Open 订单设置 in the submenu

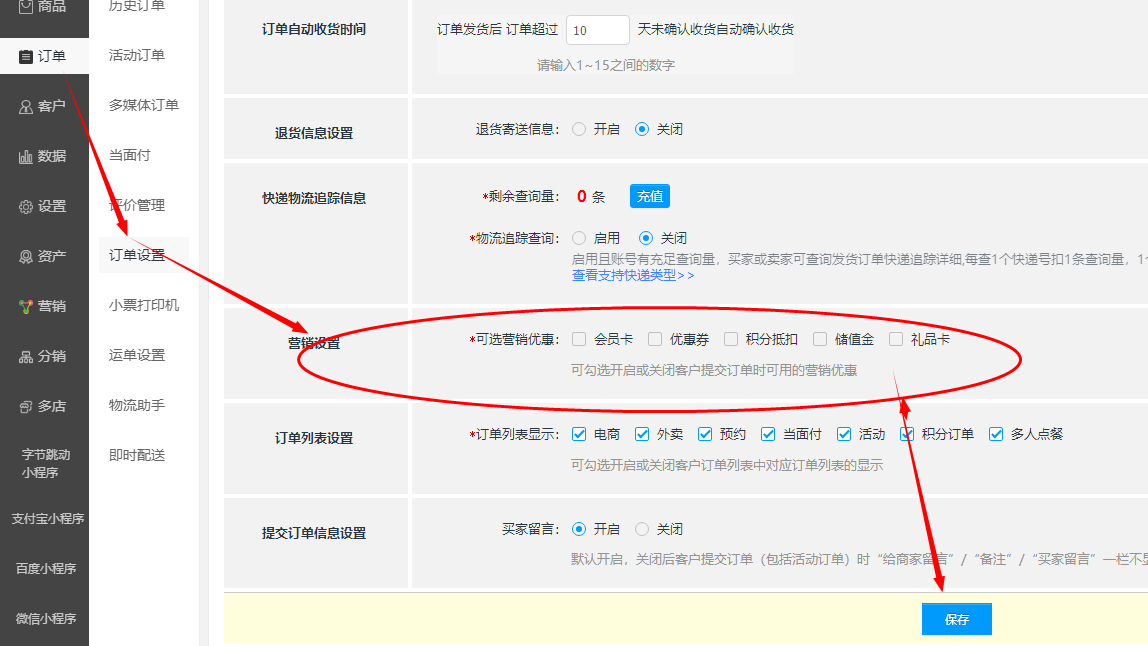pos(137,255)
